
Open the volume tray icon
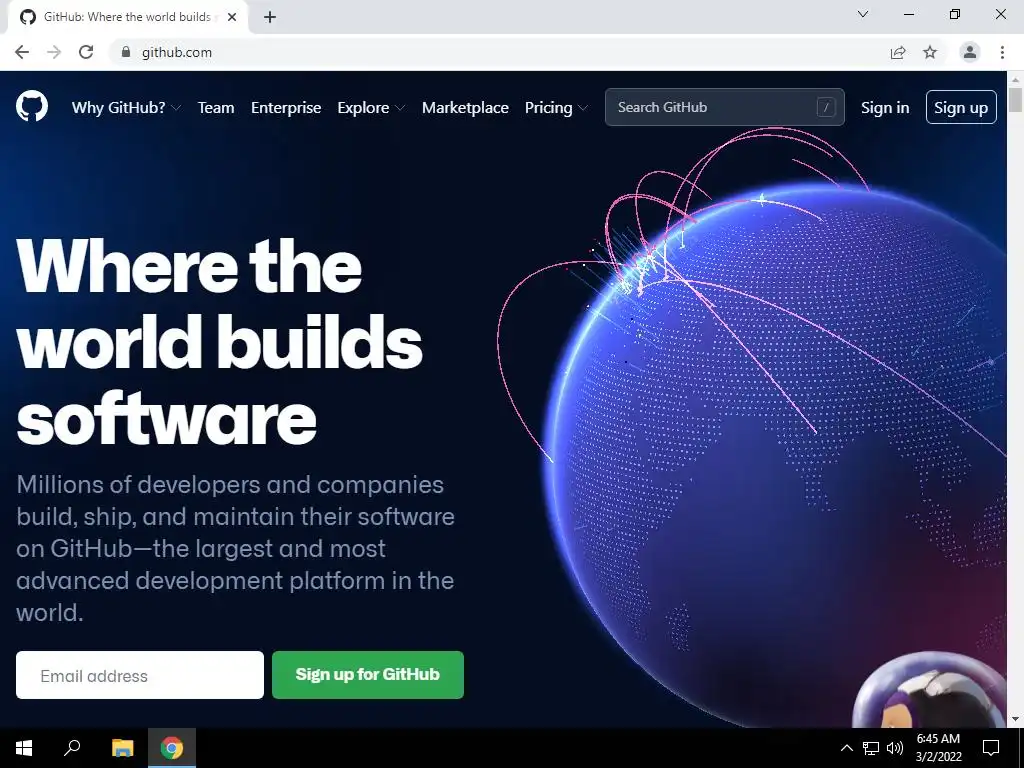pyautogui.click(x=895, y=748)
